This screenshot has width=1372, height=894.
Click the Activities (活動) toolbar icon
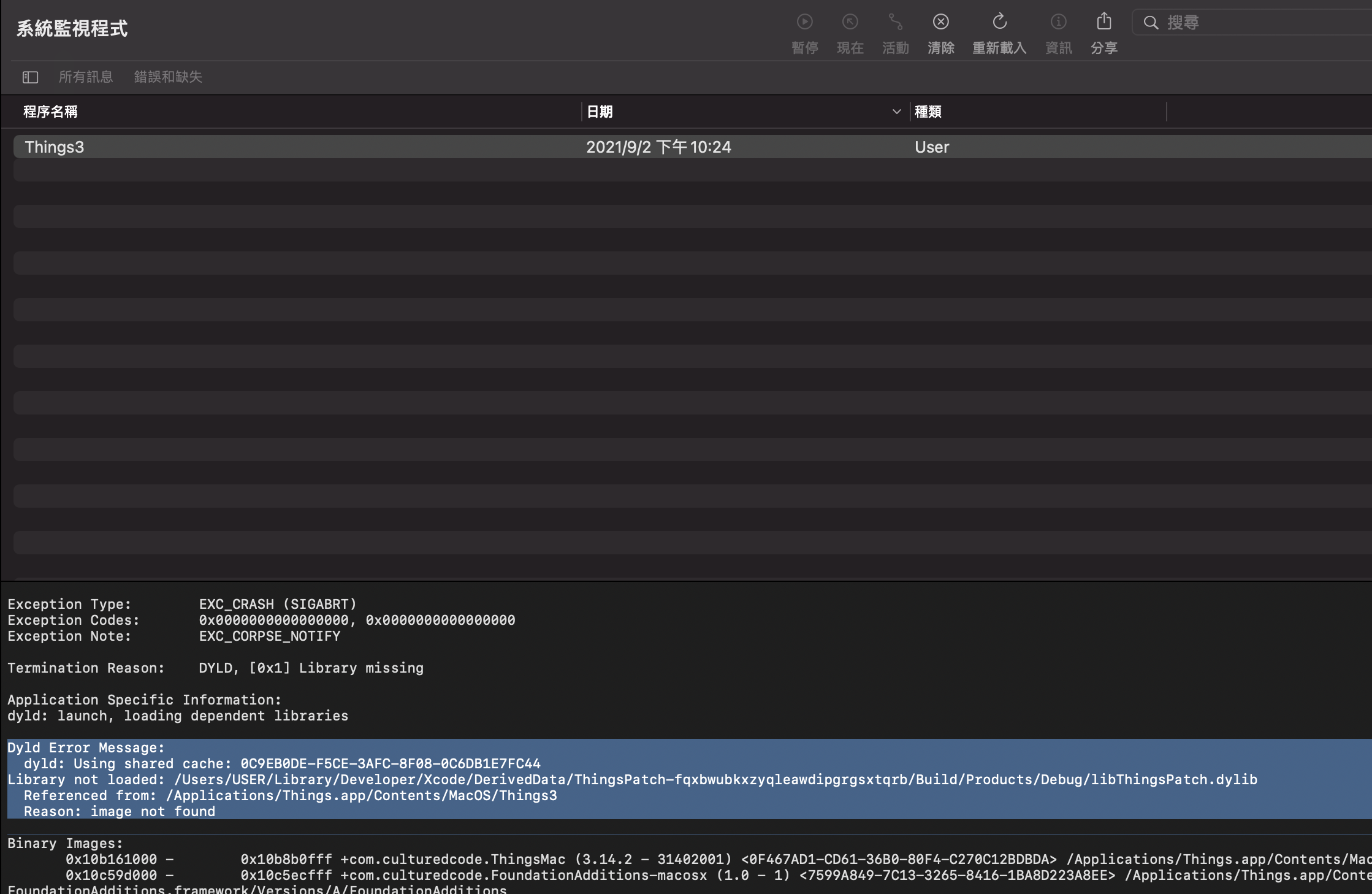tap(895, 22)
